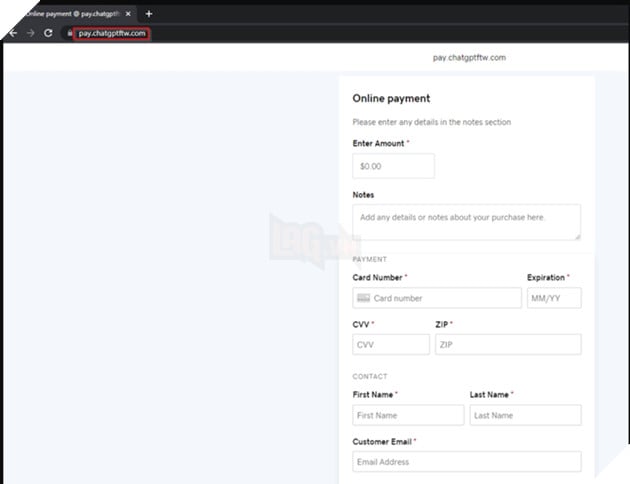Click the CVV input field
This screenshot has width=630, height=484.
point(391,345)
